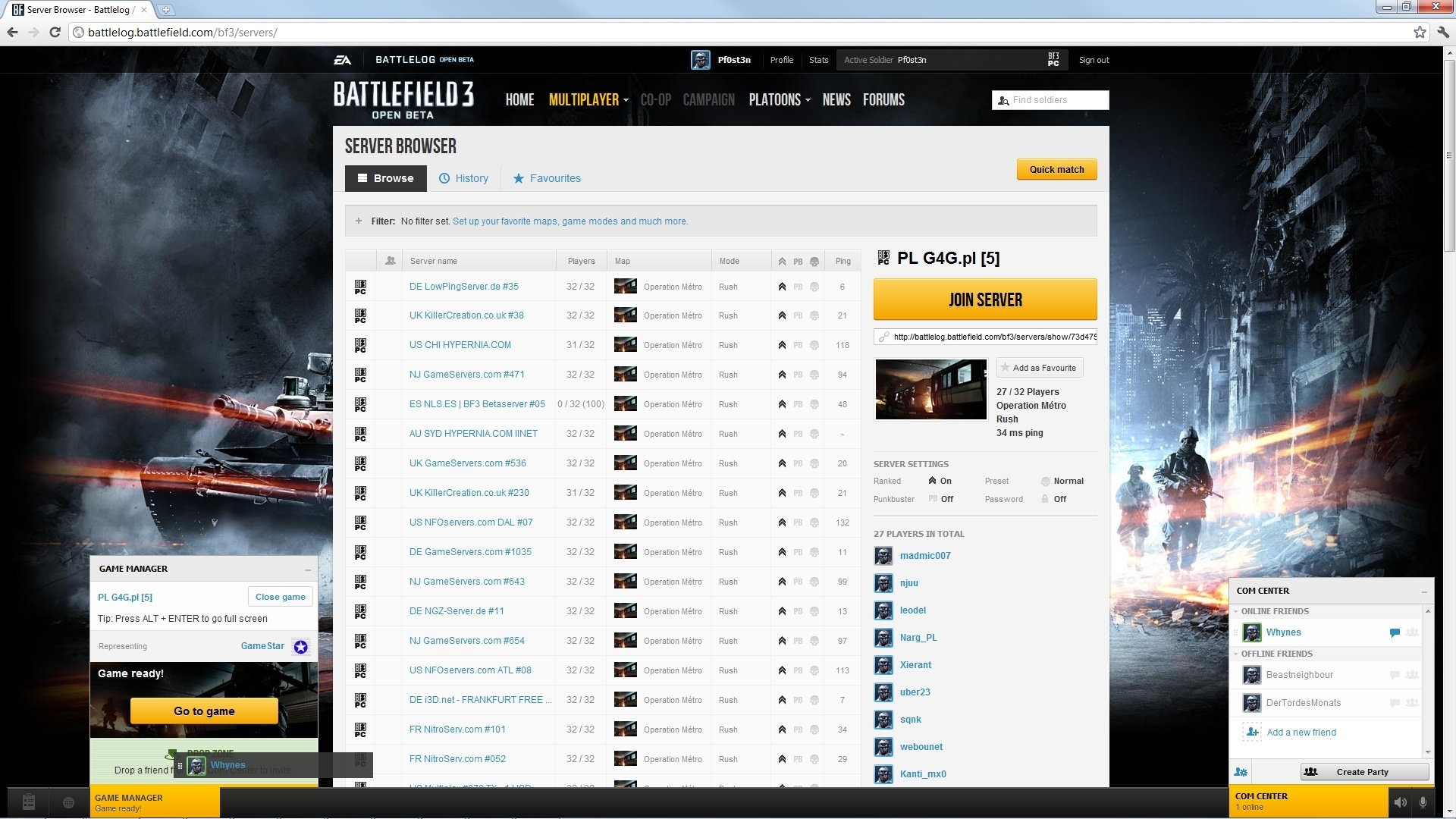Click the Find soldiers search field
1456x819 pixels.
[1050, 100]
